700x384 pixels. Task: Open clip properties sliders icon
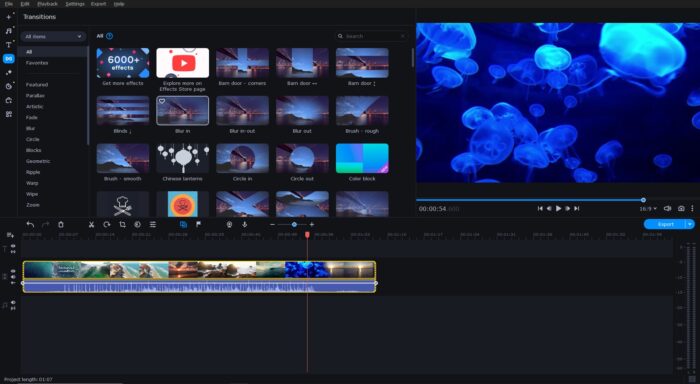click(x=153, y=225)
